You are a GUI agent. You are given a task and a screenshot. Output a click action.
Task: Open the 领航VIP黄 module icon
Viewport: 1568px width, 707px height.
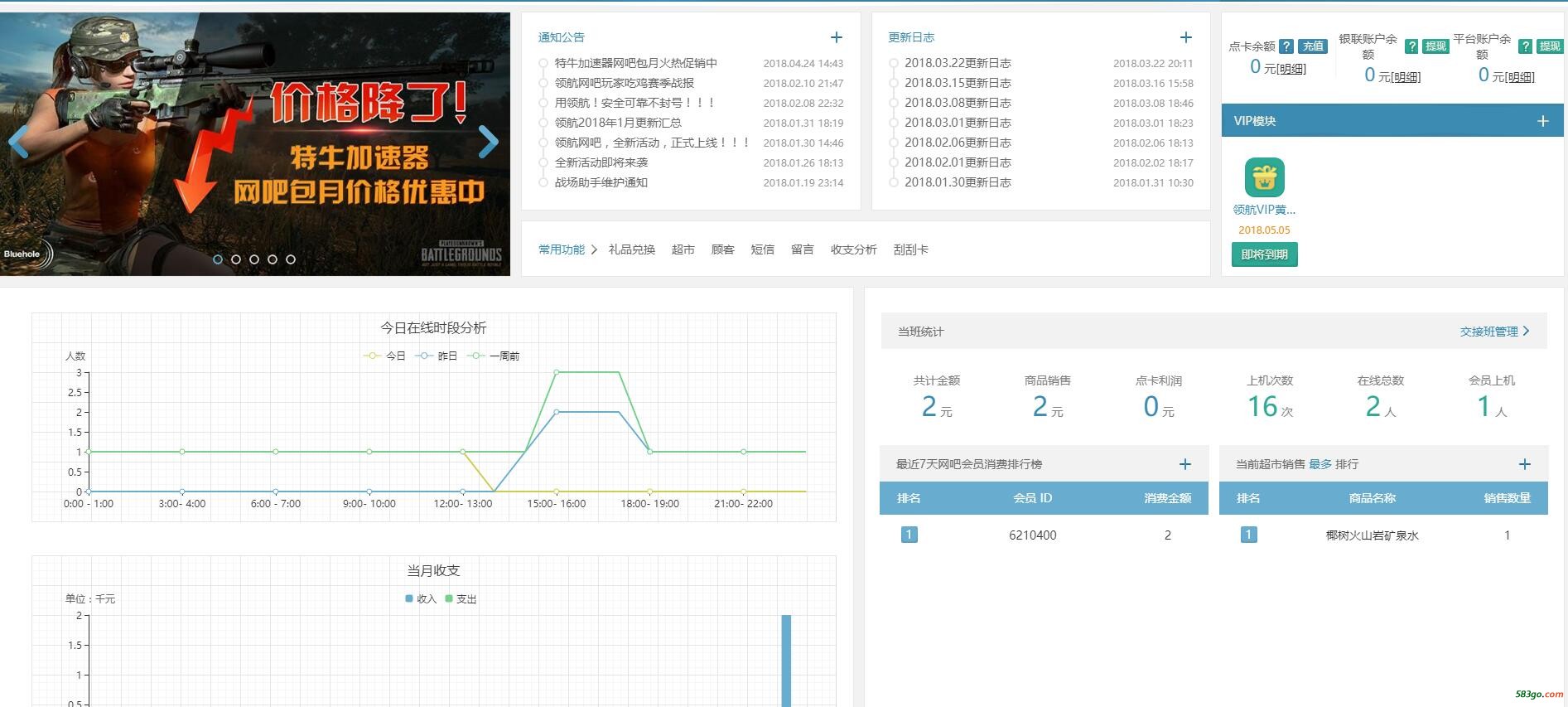pyautogui.click(x=1265, y=177)
